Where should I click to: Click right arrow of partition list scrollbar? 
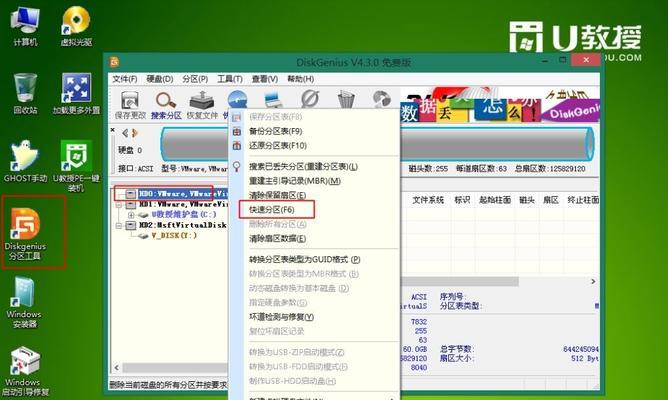(593, 282)
